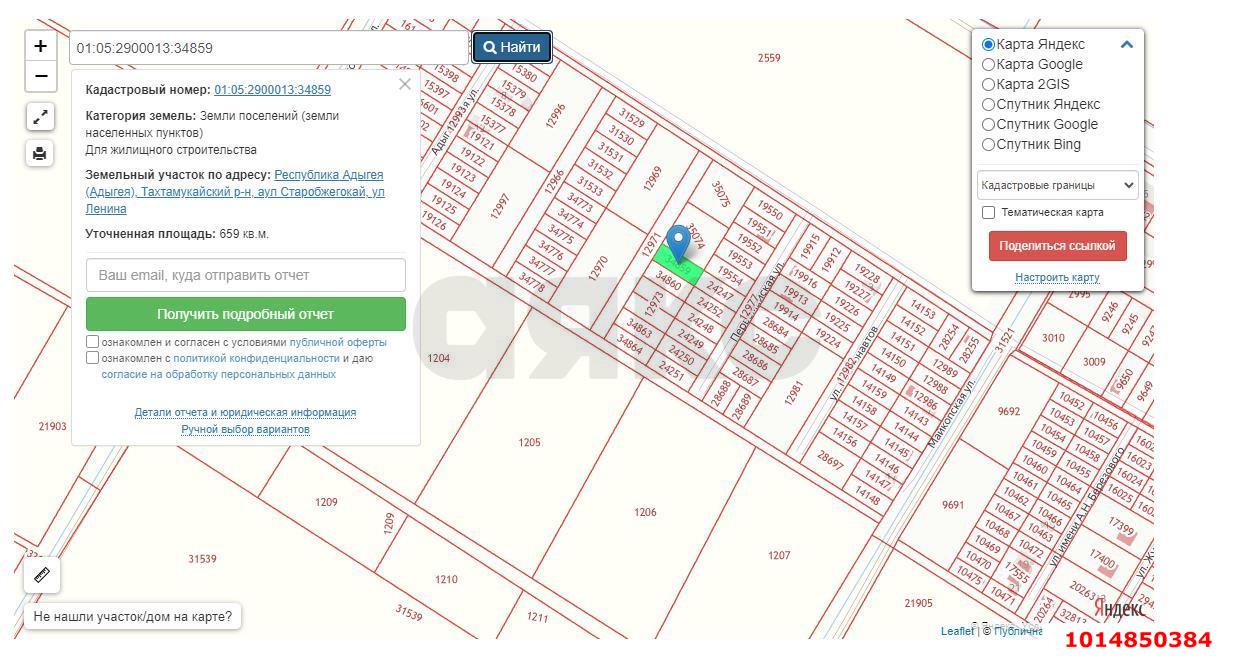Open the ruler measurement tool
The image size is (1234, 657).
click(x=41, y=575)
